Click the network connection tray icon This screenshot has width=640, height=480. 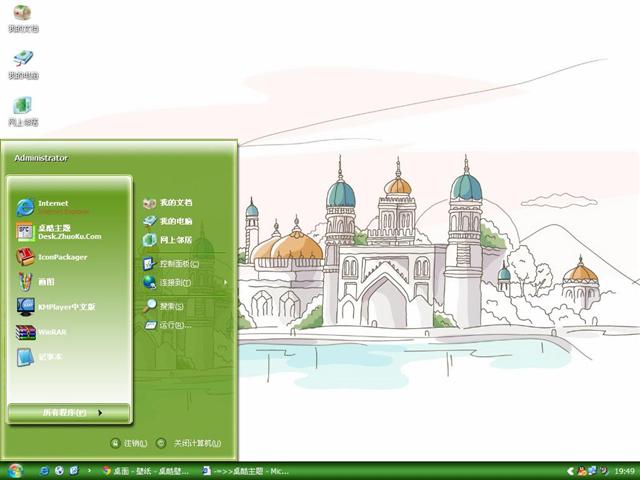[x=592, y=471]
